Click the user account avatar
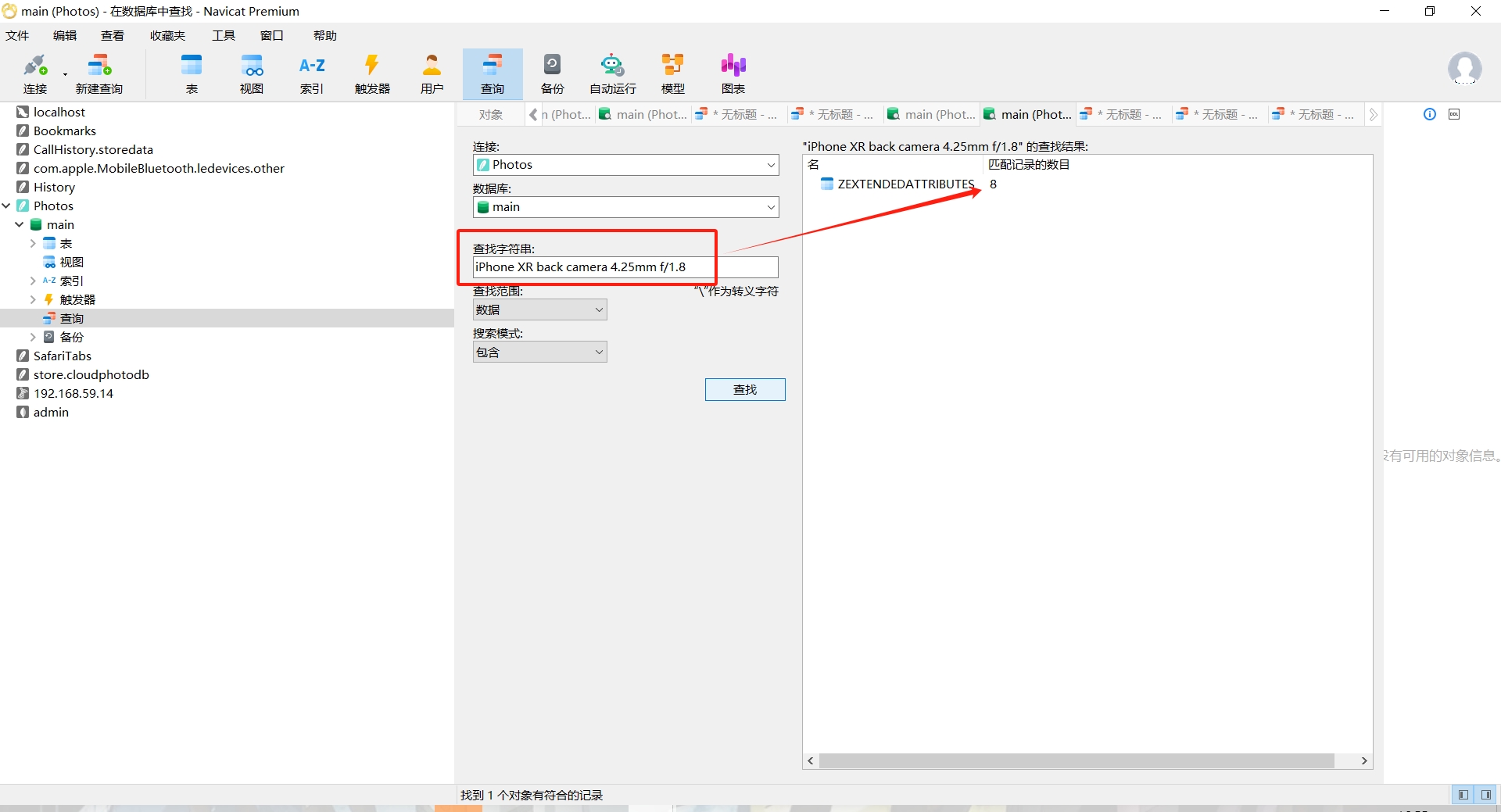Image resolution: width=1501 pixels, height=812 pixels. click(x=1464, y=69)
